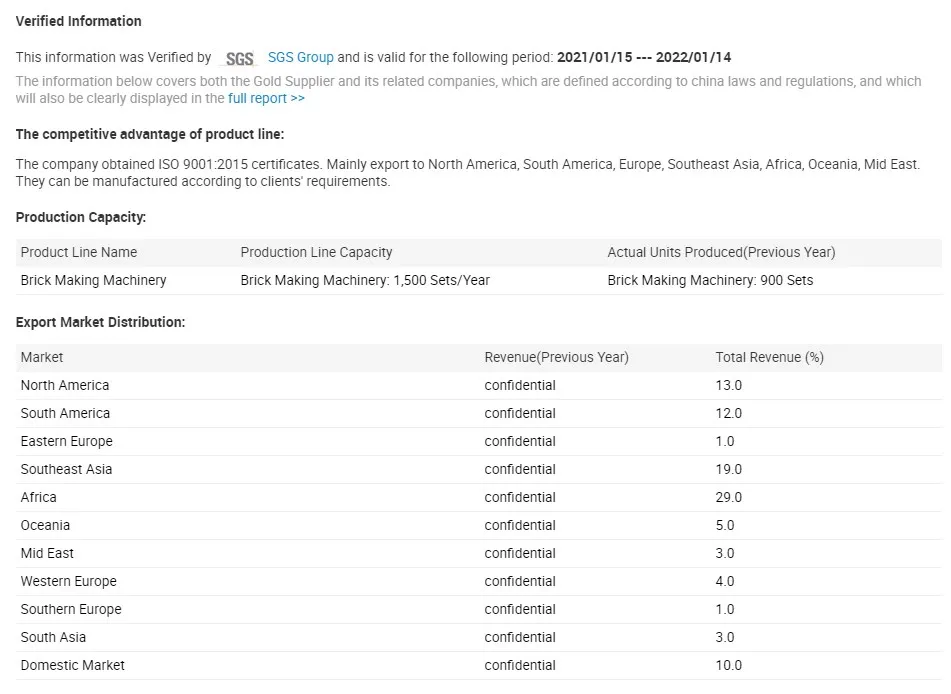The height and width of the screenshot is (694, 951).
Task: Click the Revenue(Previous Year) column header
Action: click(x=556, y=357)
